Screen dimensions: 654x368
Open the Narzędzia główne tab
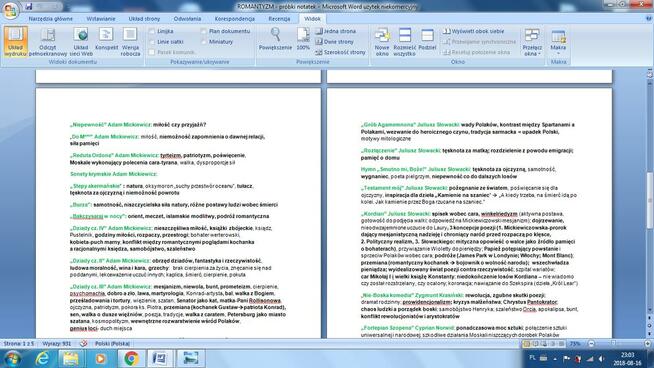pos(50,19)
